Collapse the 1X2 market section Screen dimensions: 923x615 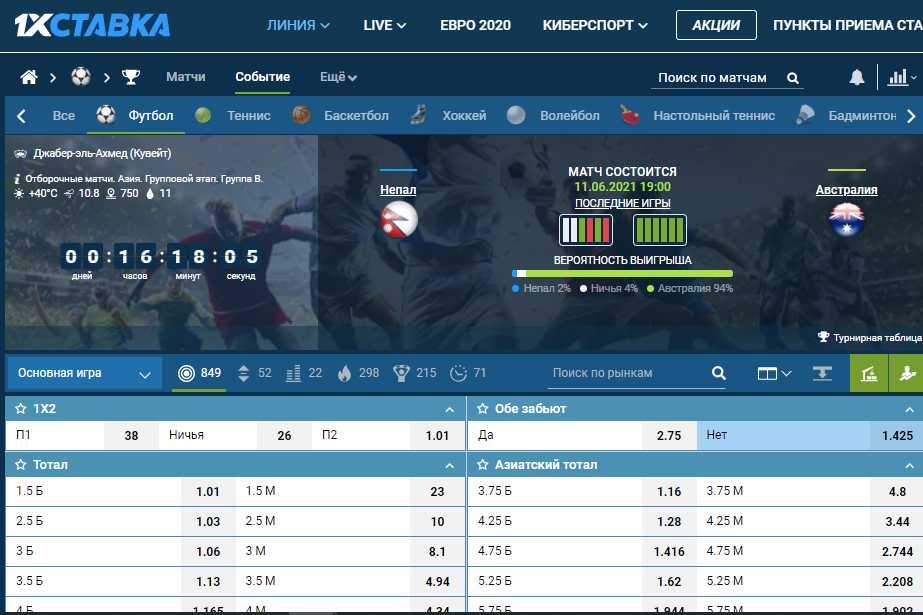[450, 410]
